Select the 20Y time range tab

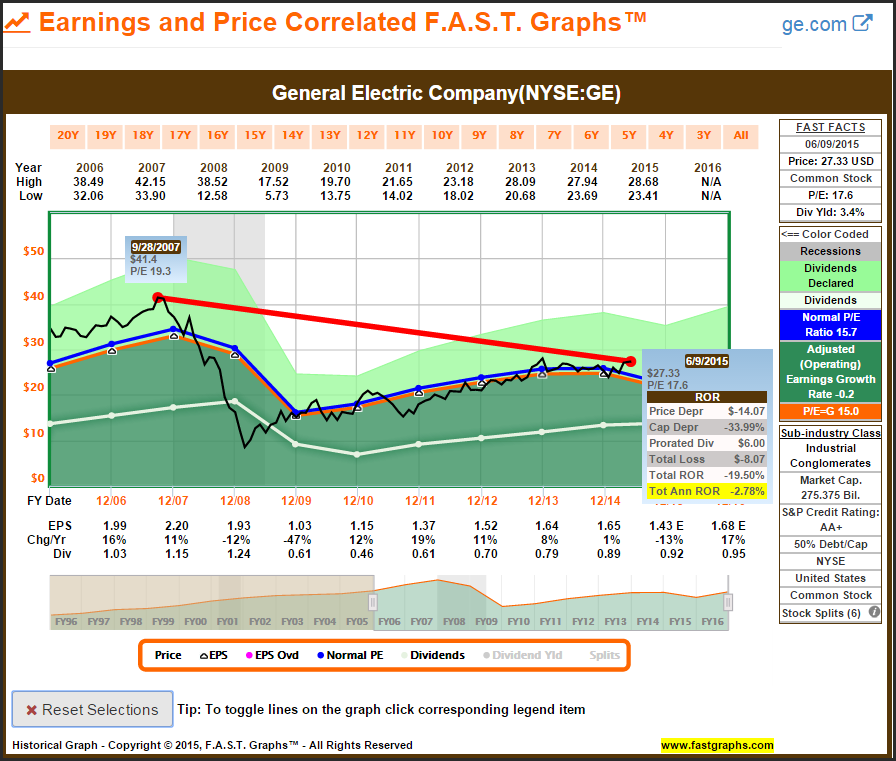(67, 136)
